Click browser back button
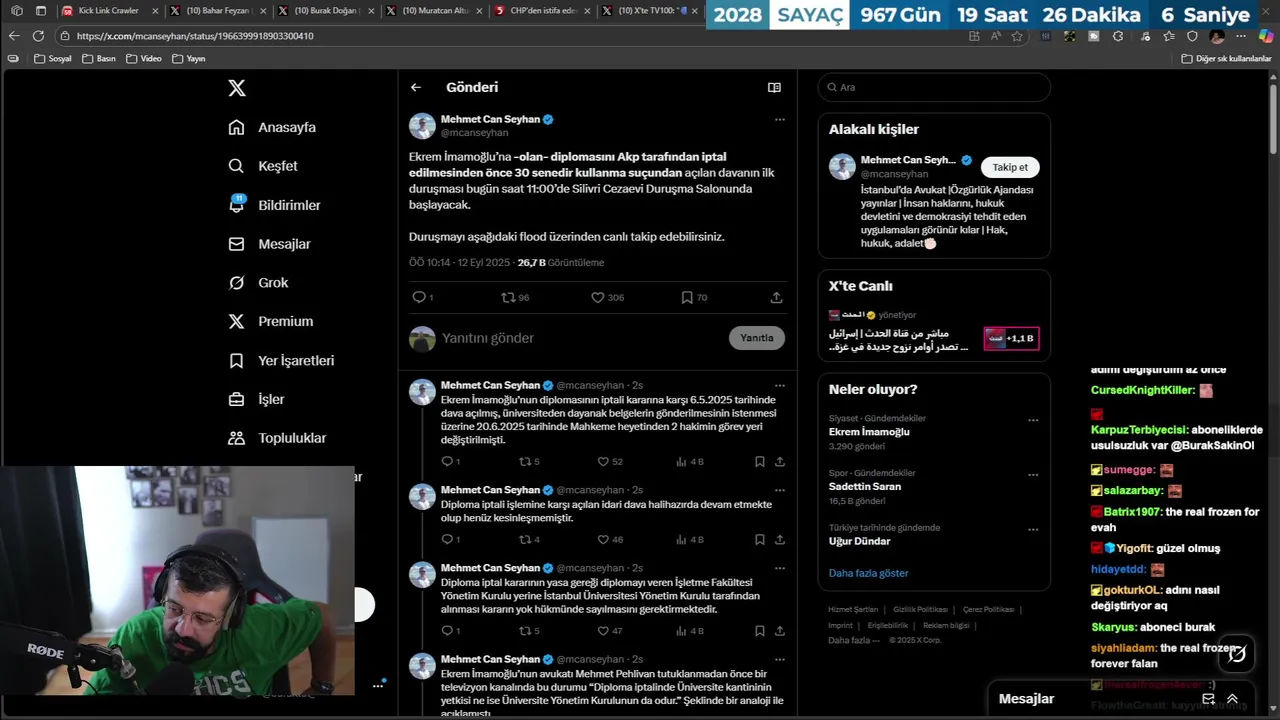This screenshot has width=1280, height=720. 14,35
